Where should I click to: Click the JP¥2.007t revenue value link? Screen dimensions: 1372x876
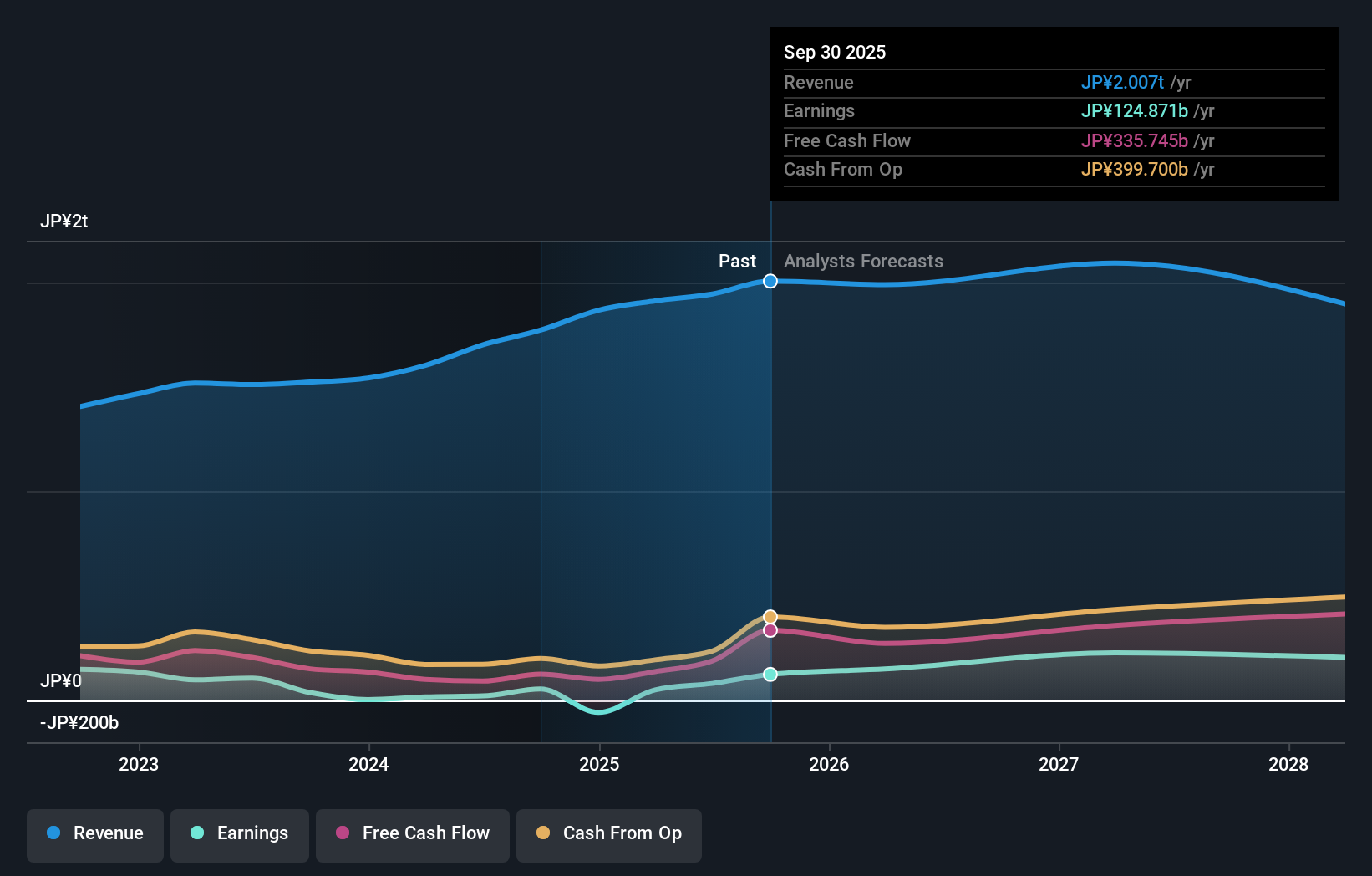(1124, 82)
